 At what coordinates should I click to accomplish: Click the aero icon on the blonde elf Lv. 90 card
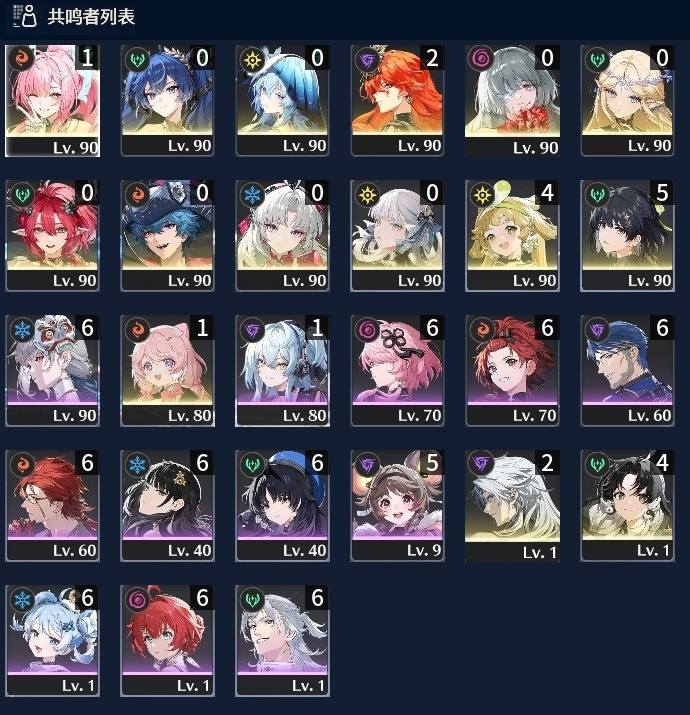pyautogui.click(x=597, y=59)
